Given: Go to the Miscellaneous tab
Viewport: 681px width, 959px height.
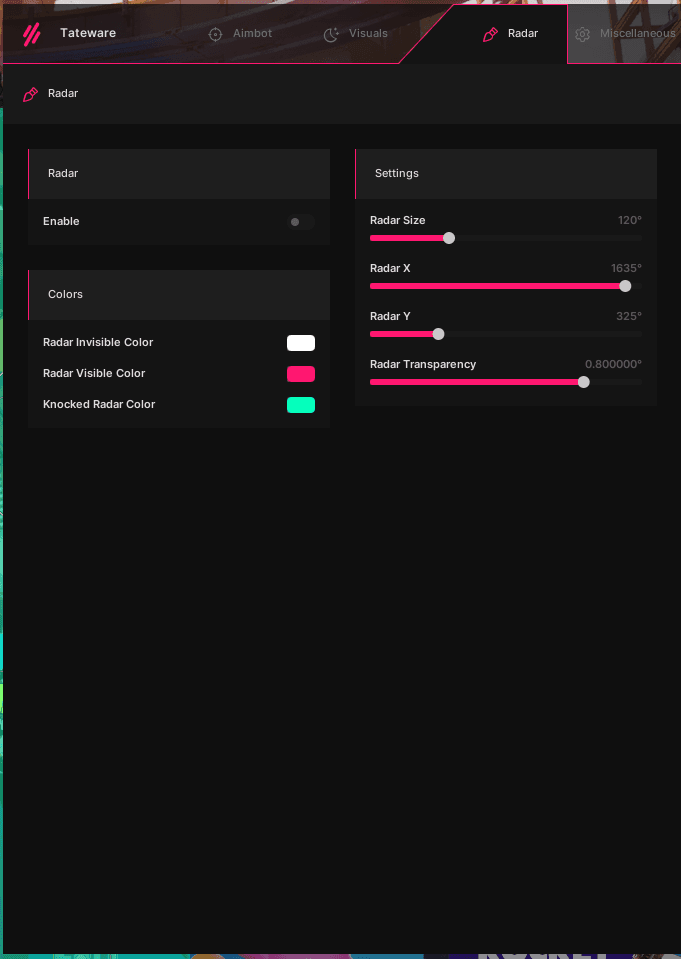Looking at the screenshot, I should pos(625,34).
